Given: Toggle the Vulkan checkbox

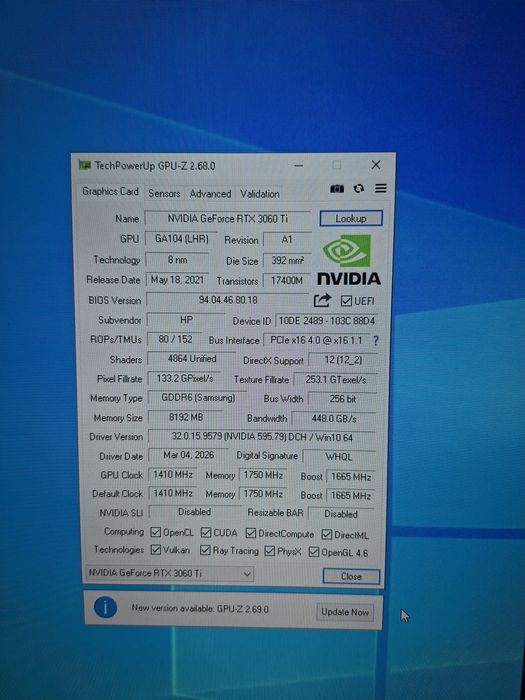Looking at the screenshot, I should click(155, 550).
